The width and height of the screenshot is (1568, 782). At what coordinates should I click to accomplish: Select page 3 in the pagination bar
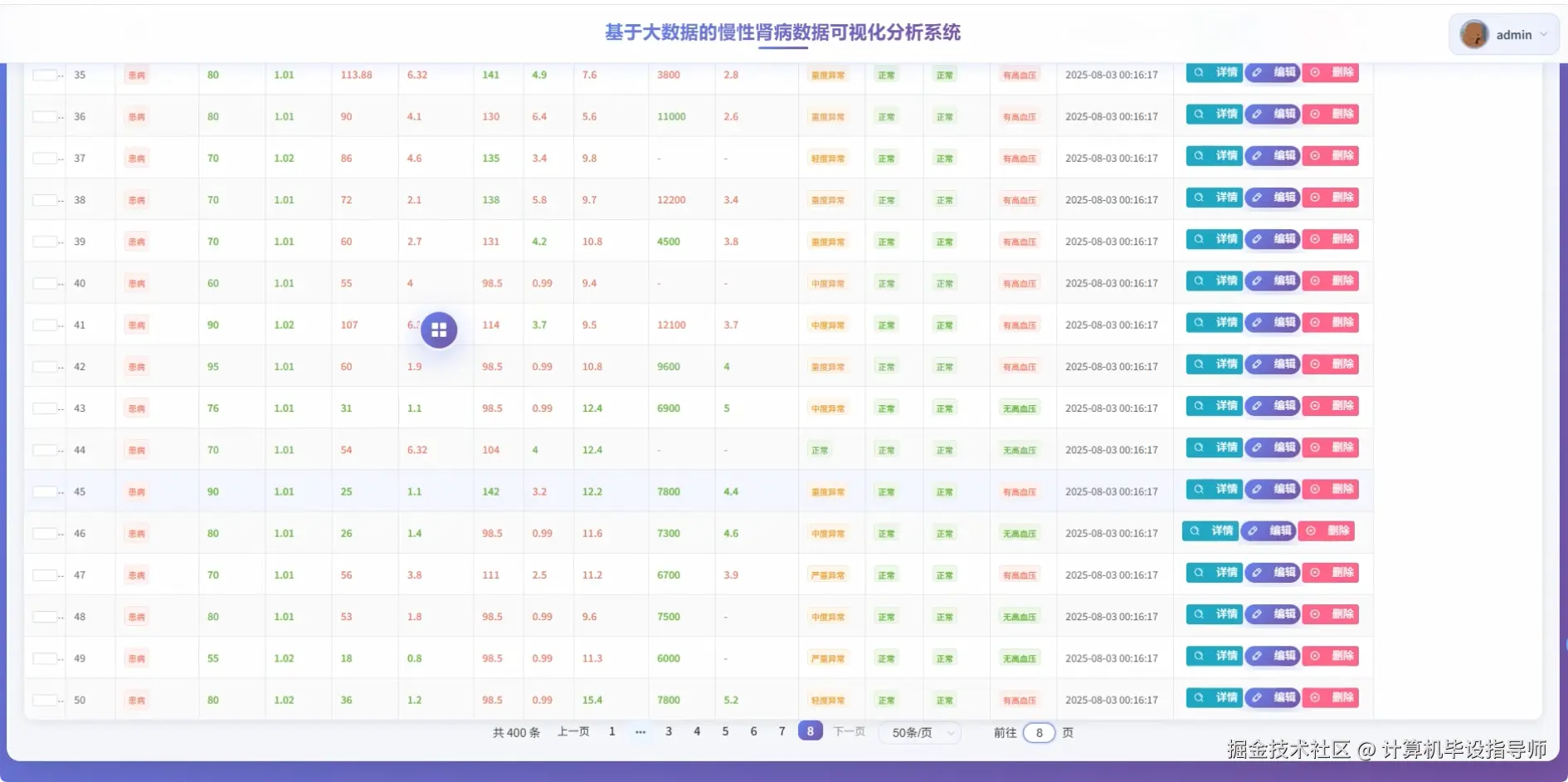click(669, 731)
